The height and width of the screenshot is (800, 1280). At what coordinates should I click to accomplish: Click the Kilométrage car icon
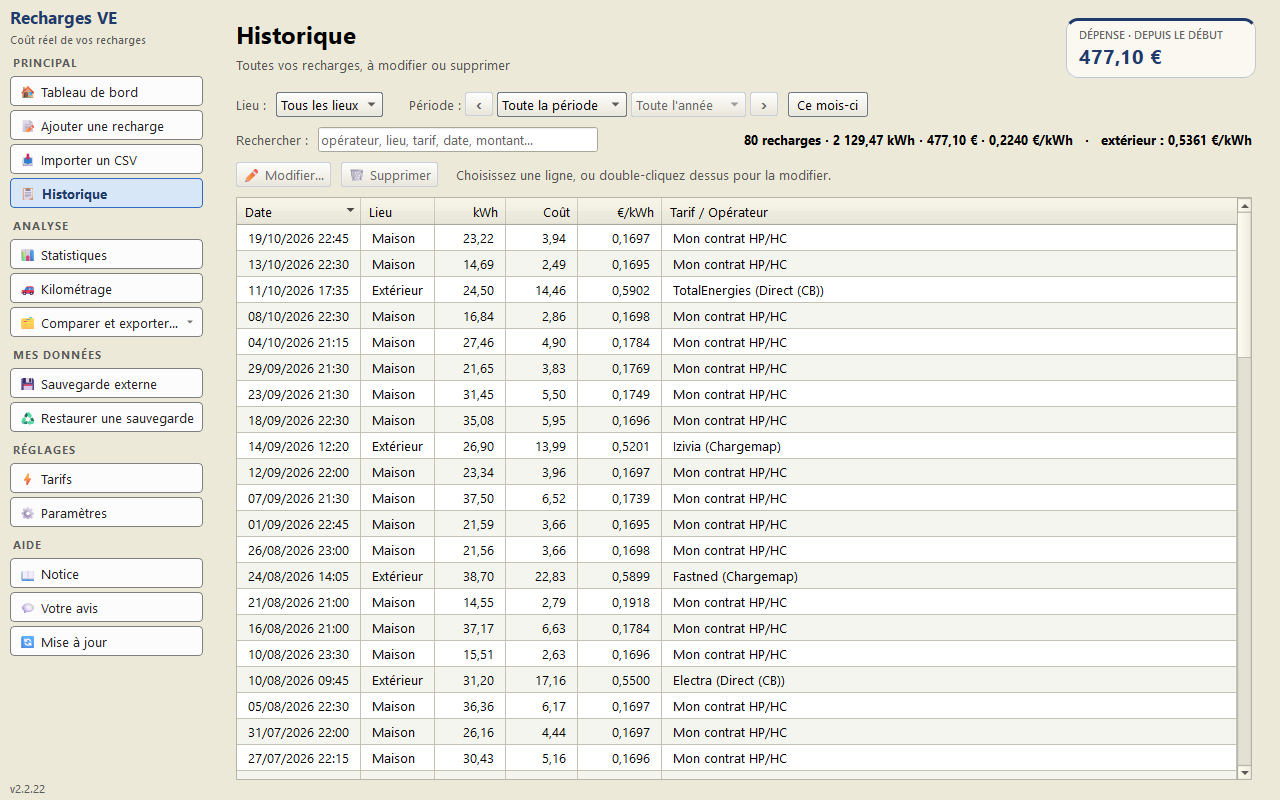[x=28, y=289]
